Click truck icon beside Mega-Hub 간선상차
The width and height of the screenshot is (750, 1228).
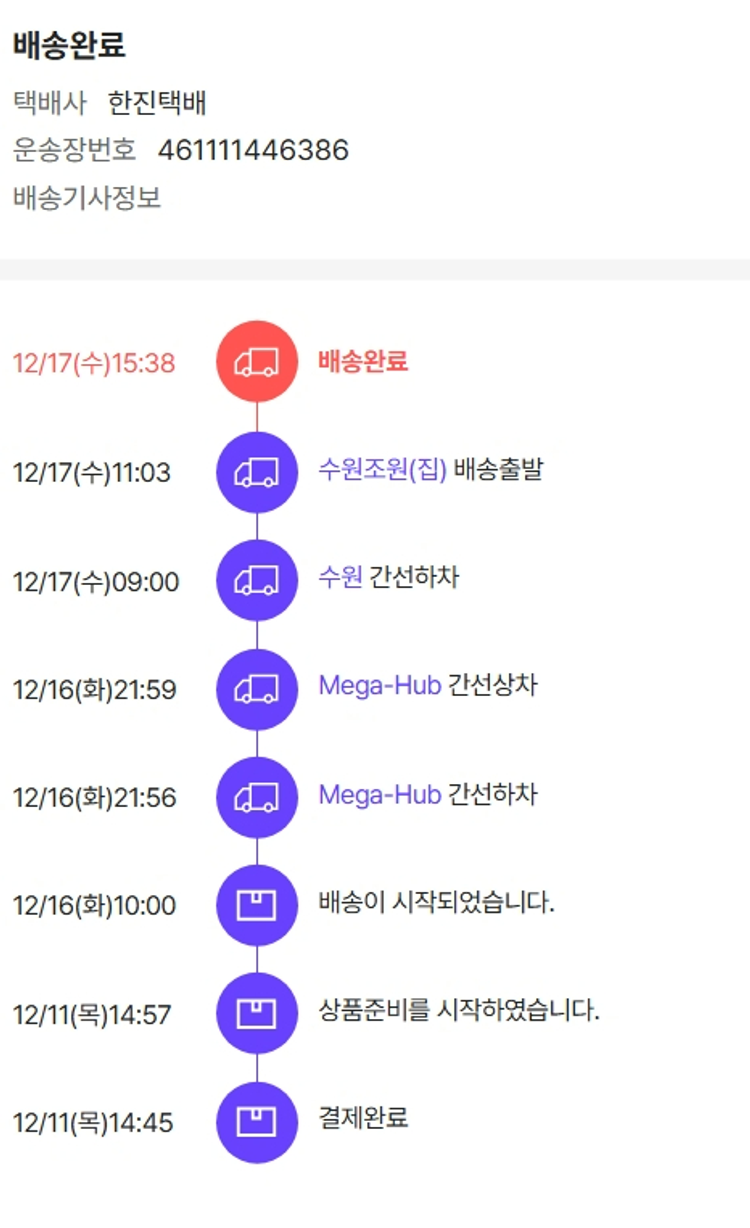[257, 689]
